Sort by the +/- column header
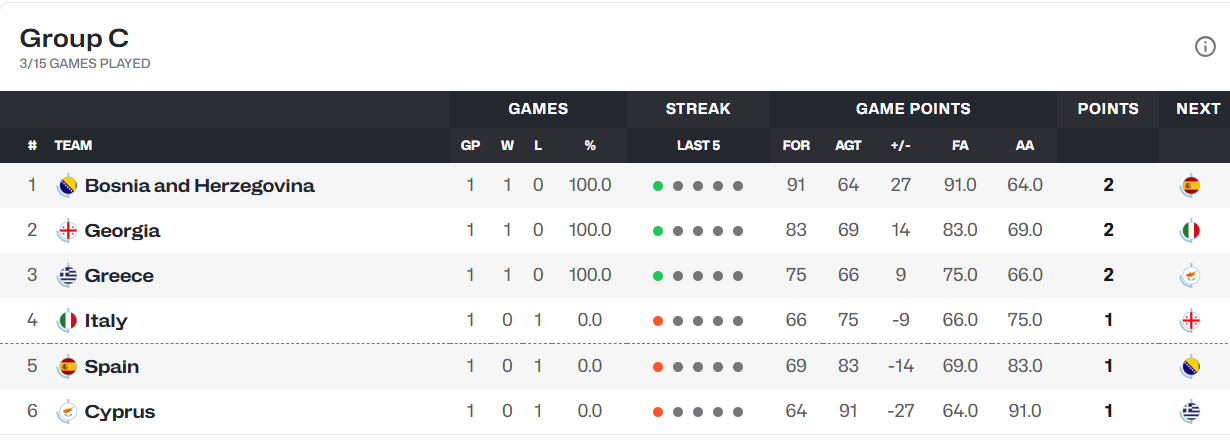 pyautogui.click(x=900, y=145)
